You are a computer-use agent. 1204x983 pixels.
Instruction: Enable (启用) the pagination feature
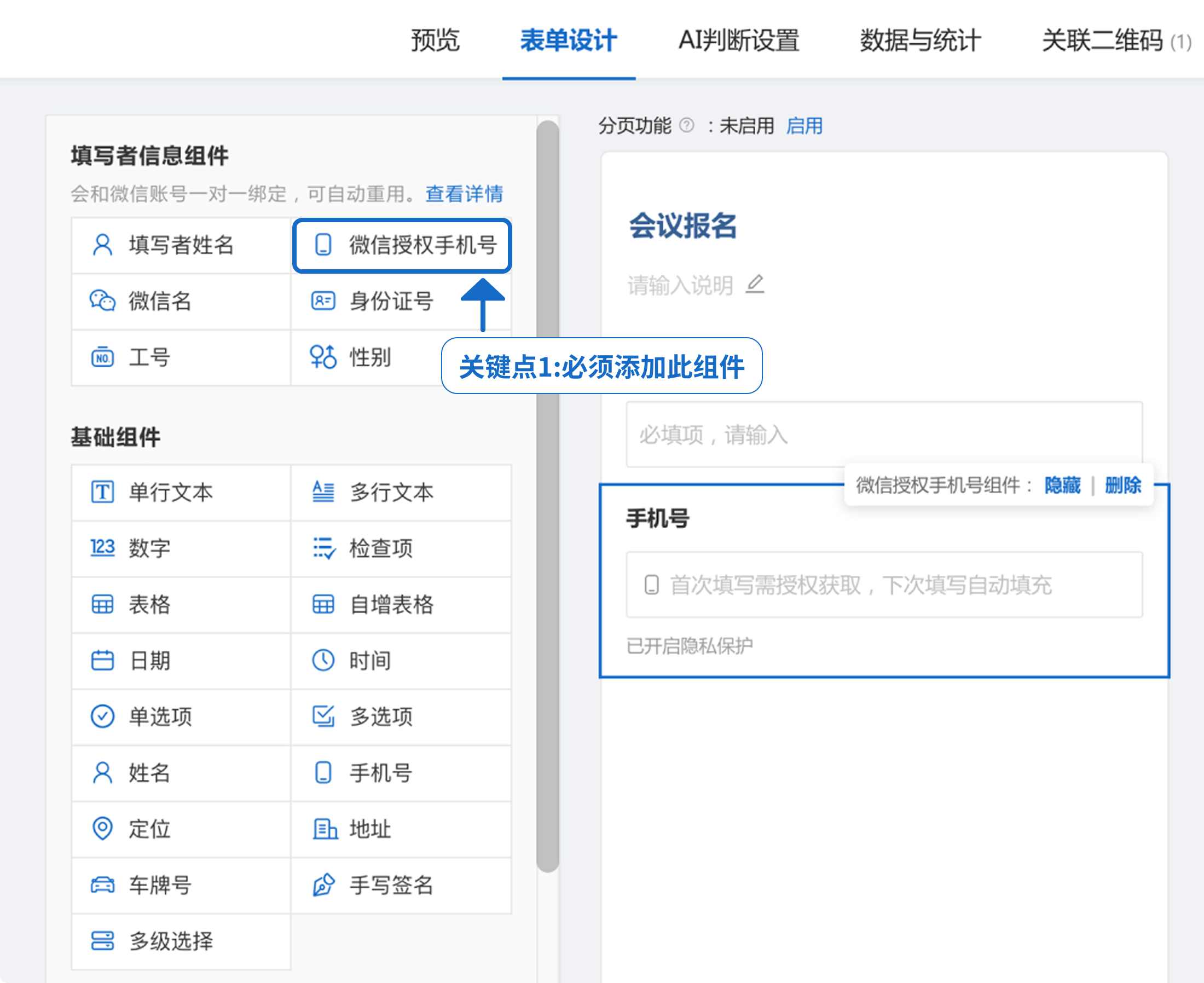point(804,126)
